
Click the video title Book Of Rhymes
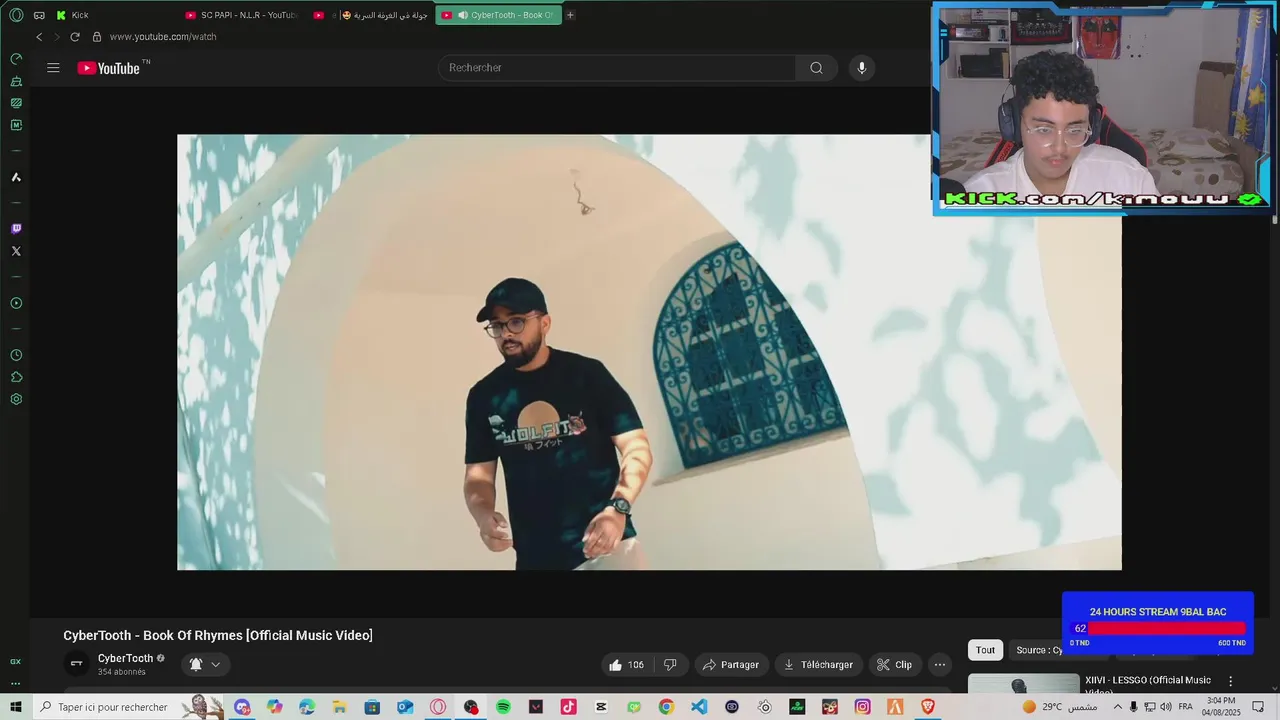(x=218, y=635)
